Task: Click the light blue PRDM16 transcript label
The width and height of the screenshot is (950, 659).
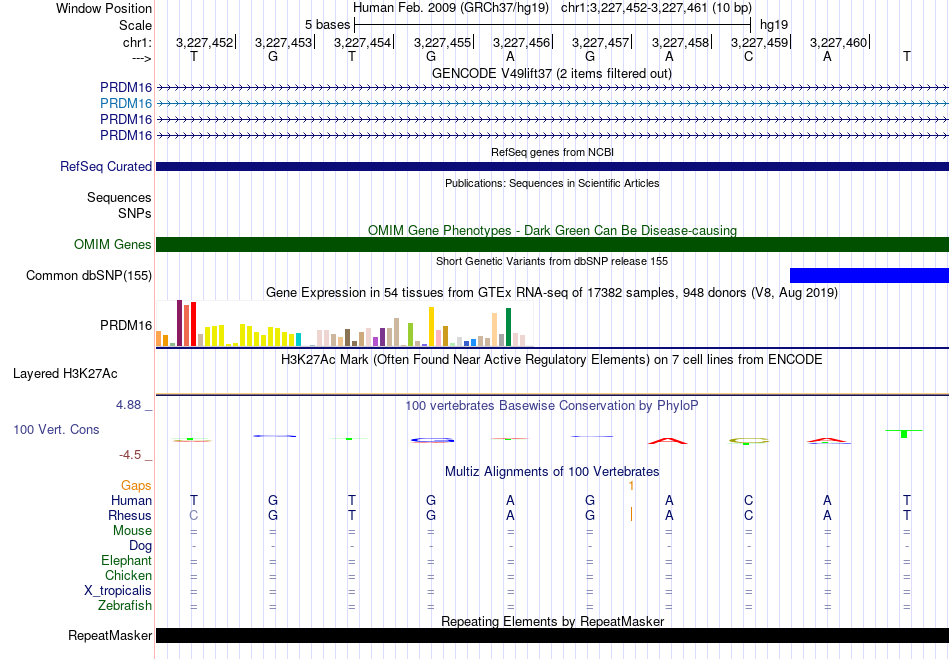Action: [x=126, y=104]
